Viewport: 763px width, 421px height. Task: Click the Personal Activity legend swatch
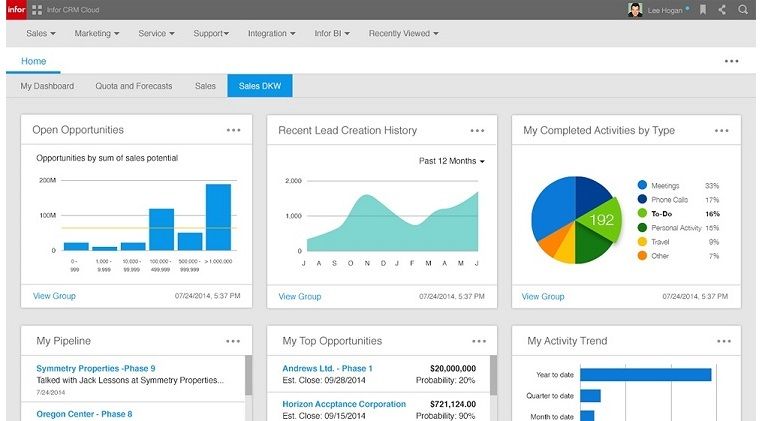click(642, 227)
